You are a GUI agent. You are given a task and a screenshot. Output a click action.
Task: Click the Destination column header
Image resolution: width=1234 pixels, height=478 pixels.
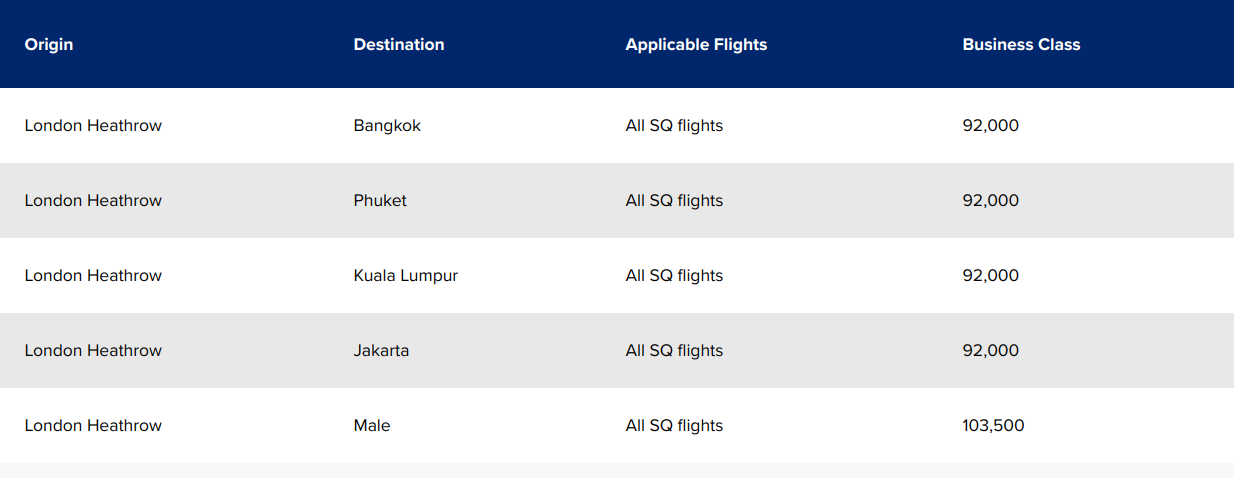(x=399, y=44)
